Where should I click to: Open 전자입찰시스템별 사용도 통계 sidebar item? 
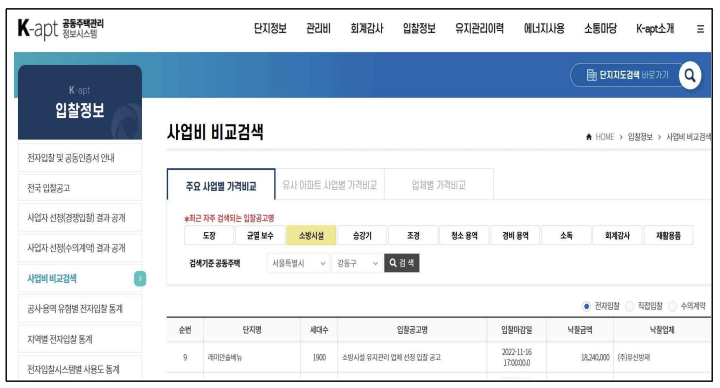(80, 368)
